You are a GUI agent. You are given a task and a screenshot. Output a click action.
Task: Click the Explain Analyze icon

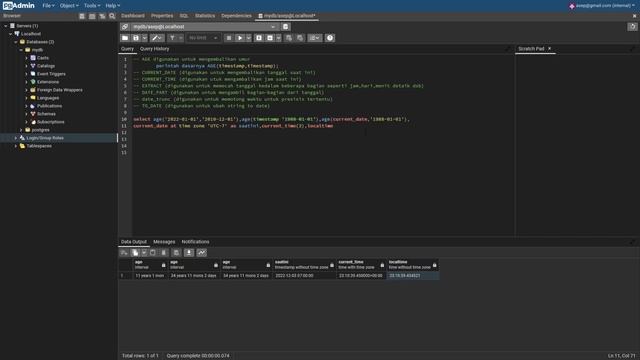(x=270, y=38)
